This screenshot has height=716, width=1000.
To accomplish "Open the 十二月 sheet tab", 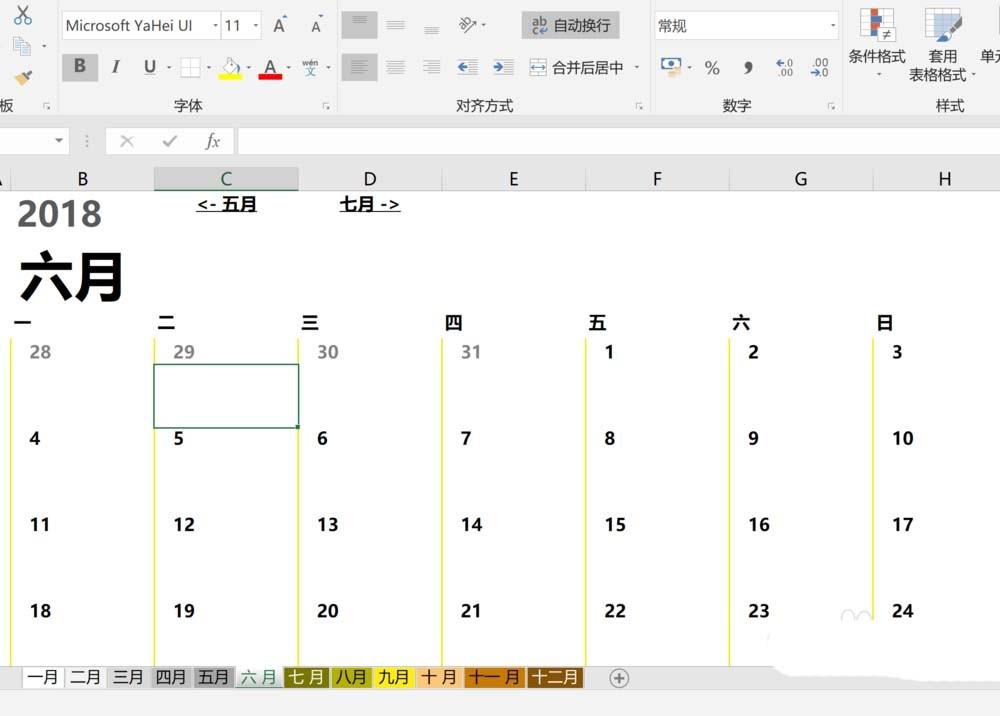I will point(553,677).
